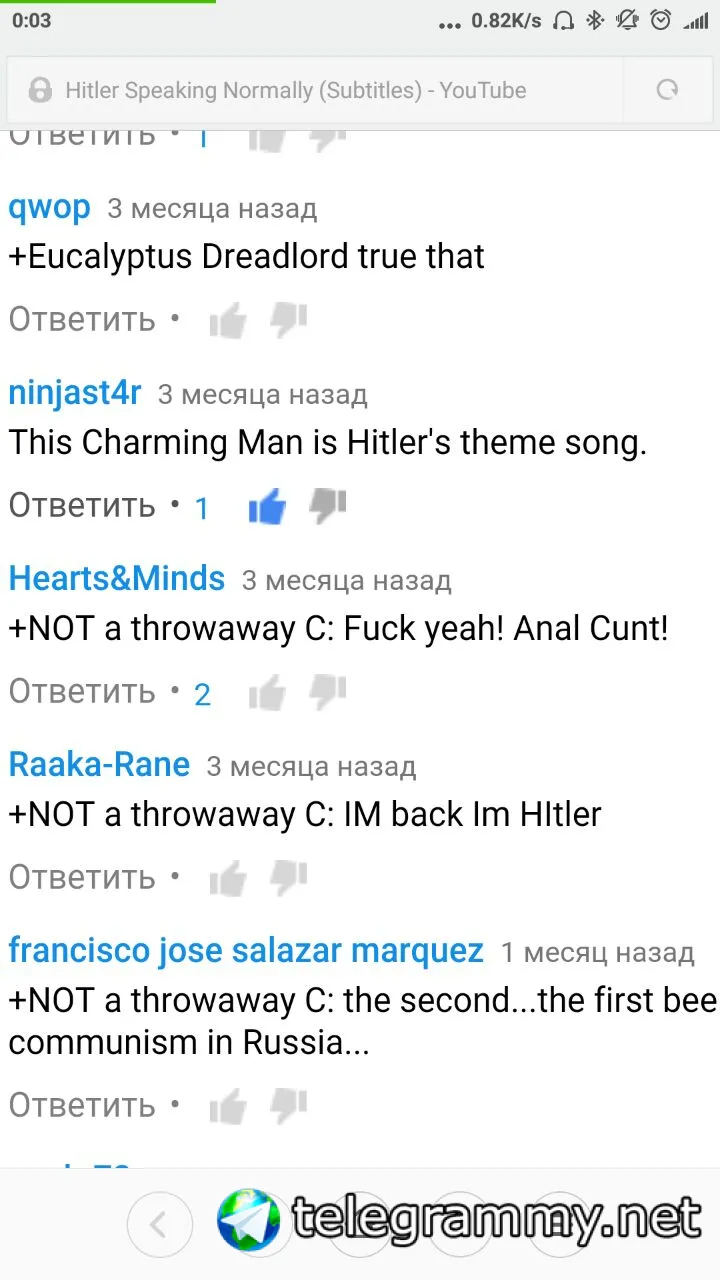
Task: Dislike ninjast4r's This Charming Man comment
Action: tap(328, 506)
